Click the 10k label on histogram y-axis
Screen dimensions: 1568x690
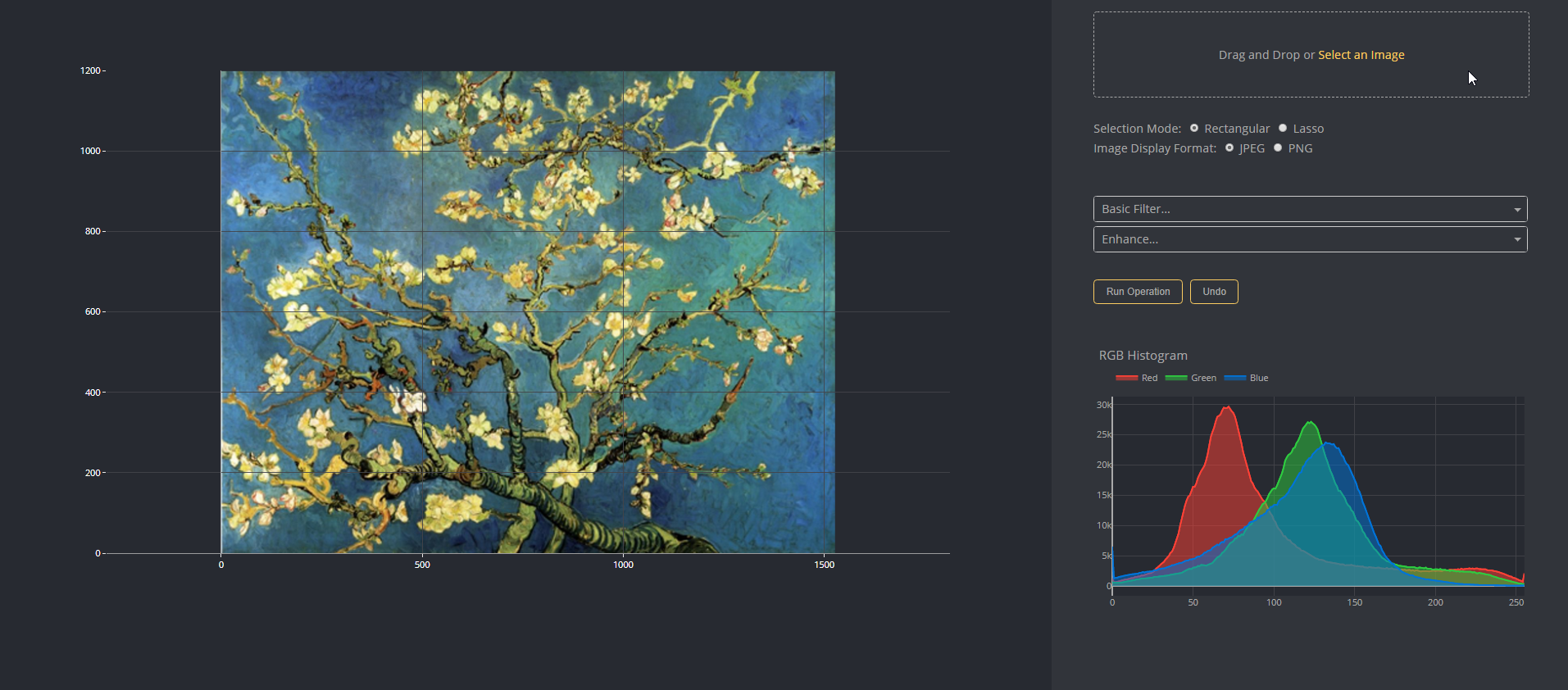click(x=1104, y=525)
